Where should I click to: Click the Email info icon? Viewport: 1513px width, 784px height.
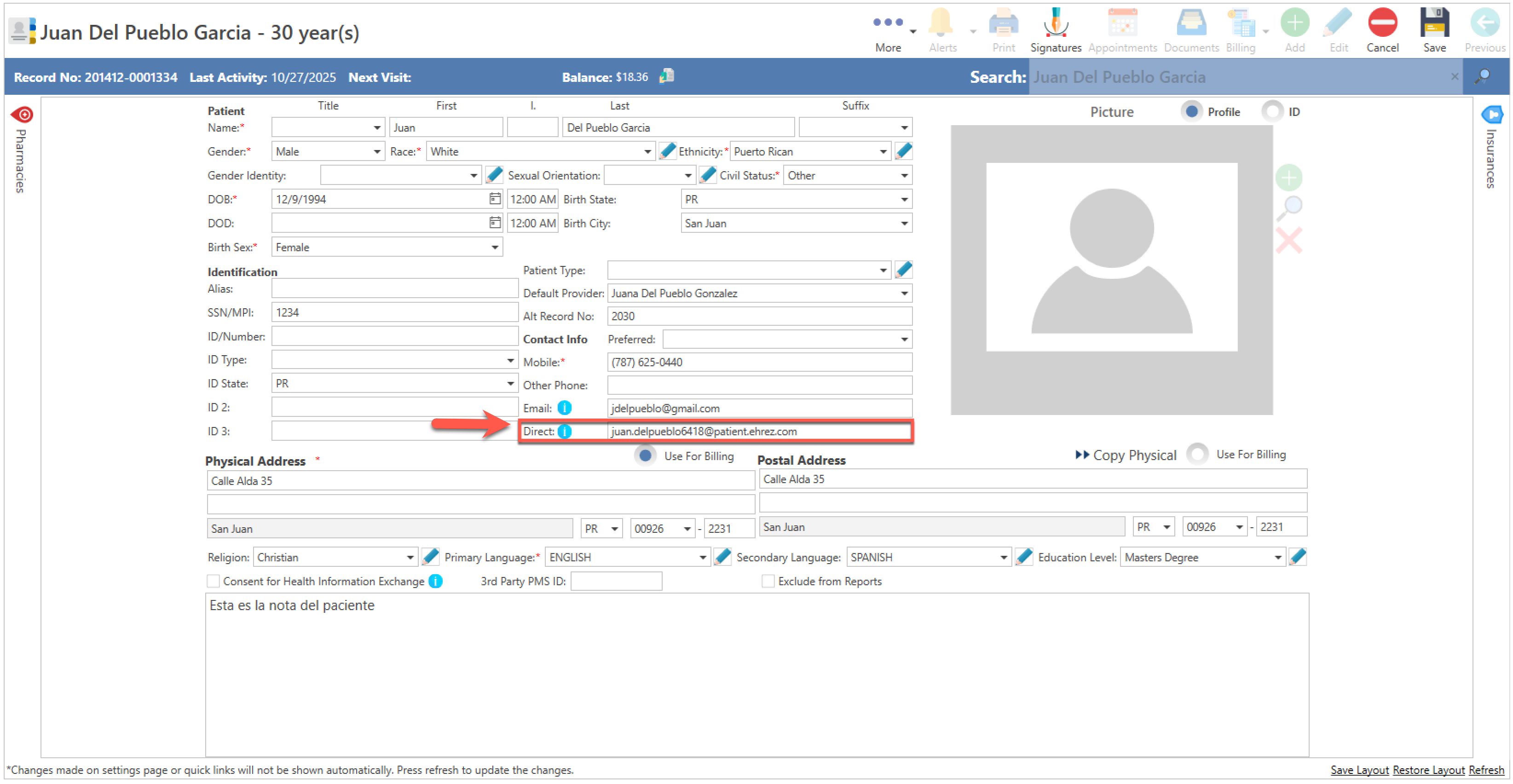(564, 408)
